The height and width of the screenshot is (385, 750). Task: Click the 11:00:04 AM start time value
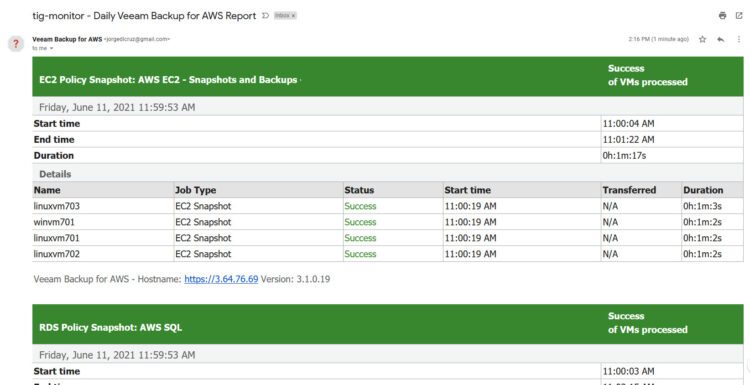pos(629,124)
